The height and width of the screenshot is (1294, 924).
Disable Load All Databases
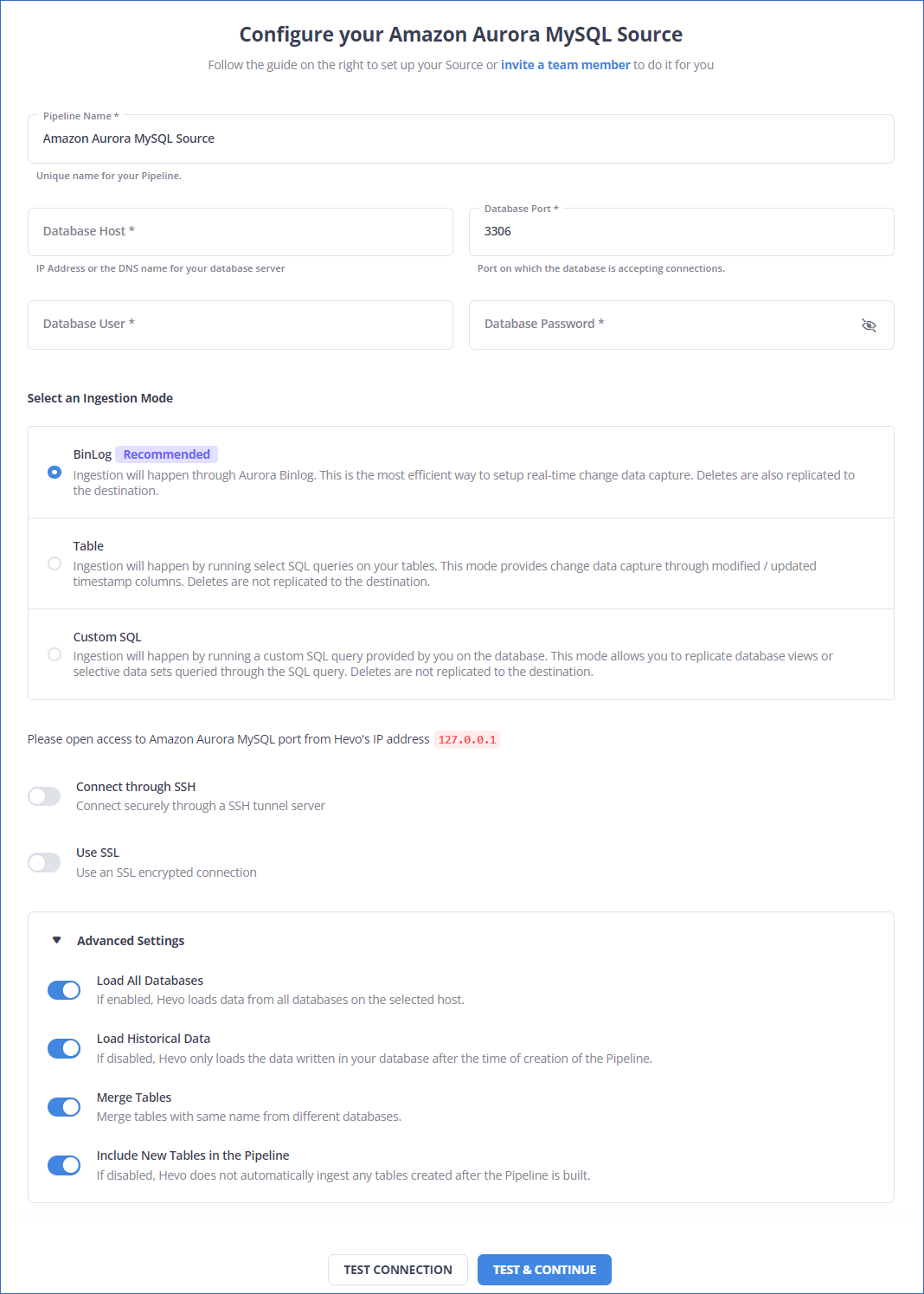pyautogui.click(x=64, y=989)
